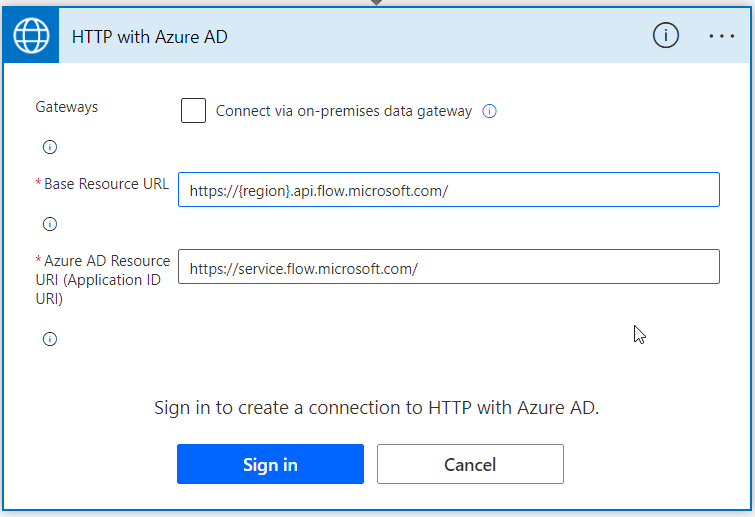This screenshot has height=517, width=755.
Task: Click info icon below Azure AD Resource URI
Action: point(50,339)
